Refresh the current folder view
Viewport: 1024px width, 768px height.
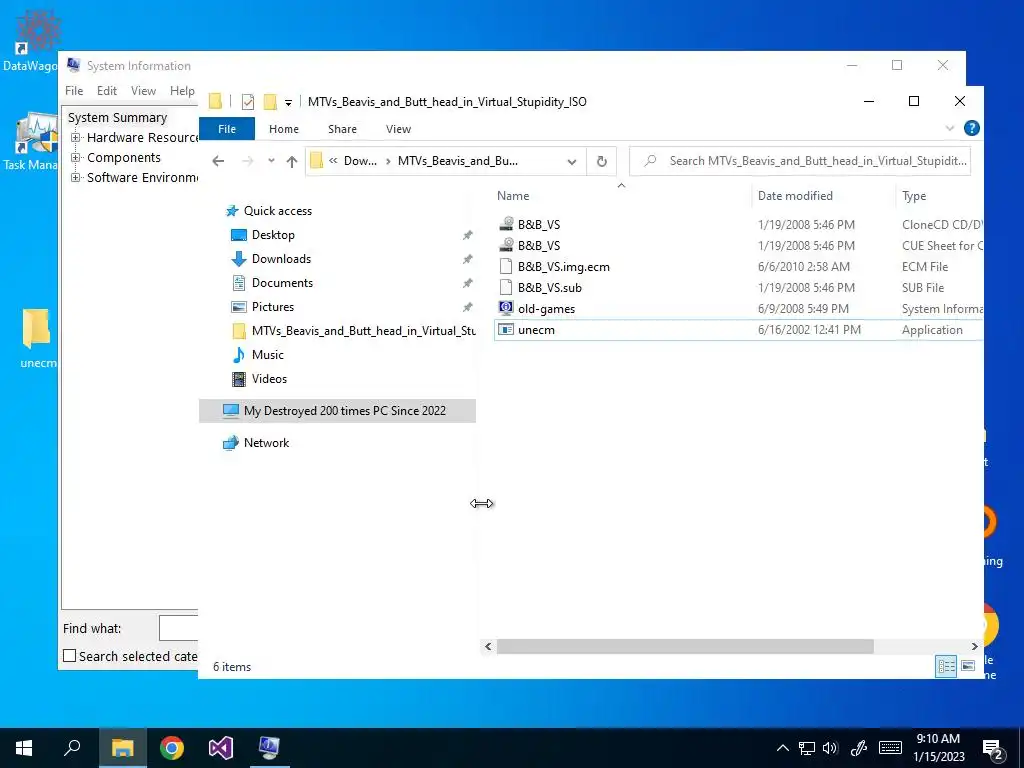601,161
